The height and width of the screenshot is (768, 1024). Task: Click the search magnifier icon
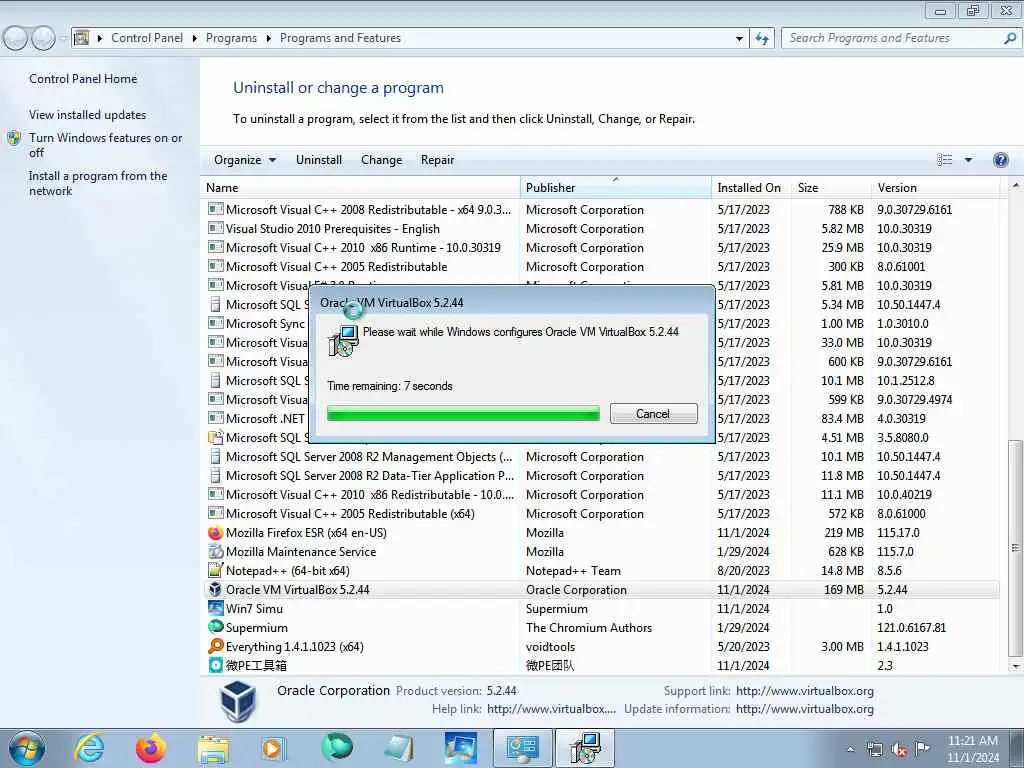pyautogui.click(x=1010, y=39)
